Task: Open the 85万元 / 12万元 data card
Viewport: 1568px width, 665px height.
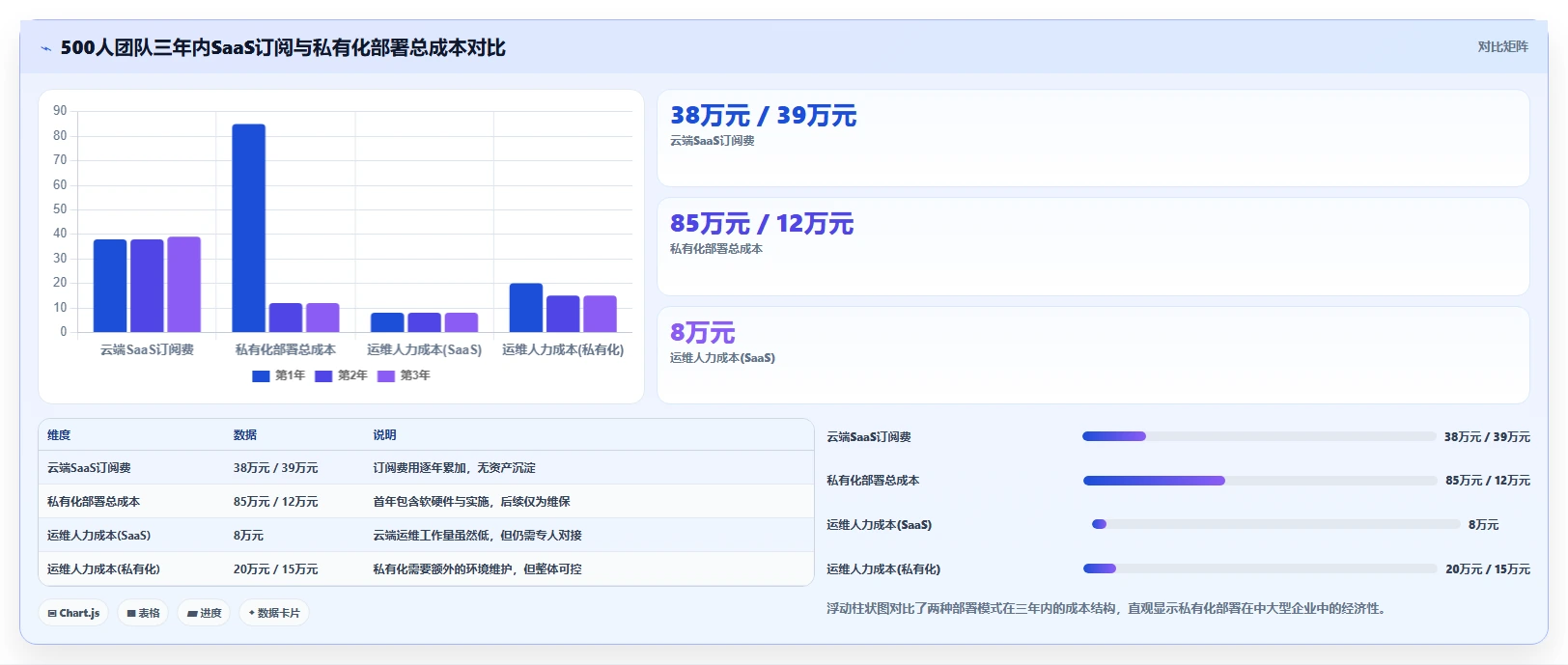Action: click(x=1093, y=246)
